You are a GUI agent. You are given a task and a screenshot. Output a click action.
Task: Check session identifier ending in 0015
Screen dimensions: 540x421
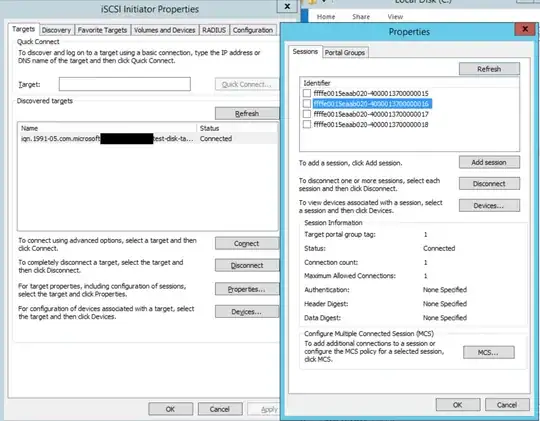coord(307,93)
